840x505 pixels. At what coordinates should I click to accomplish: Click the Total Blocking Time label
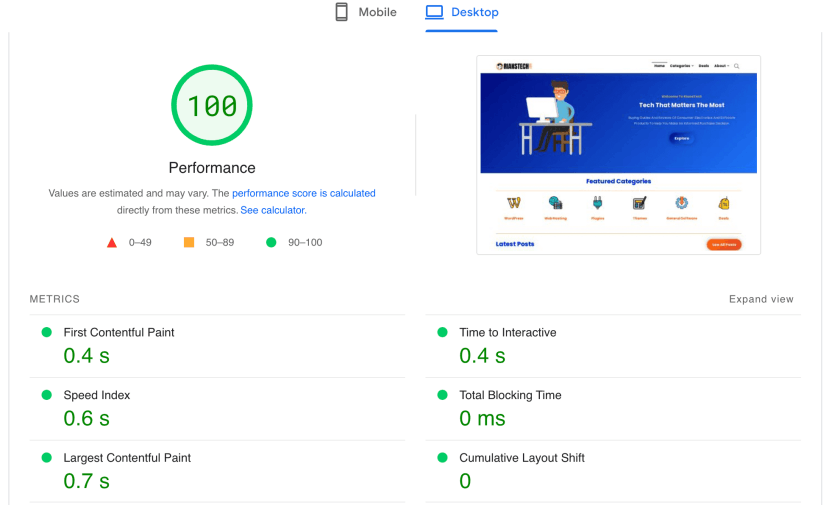(x=511, y=395)
